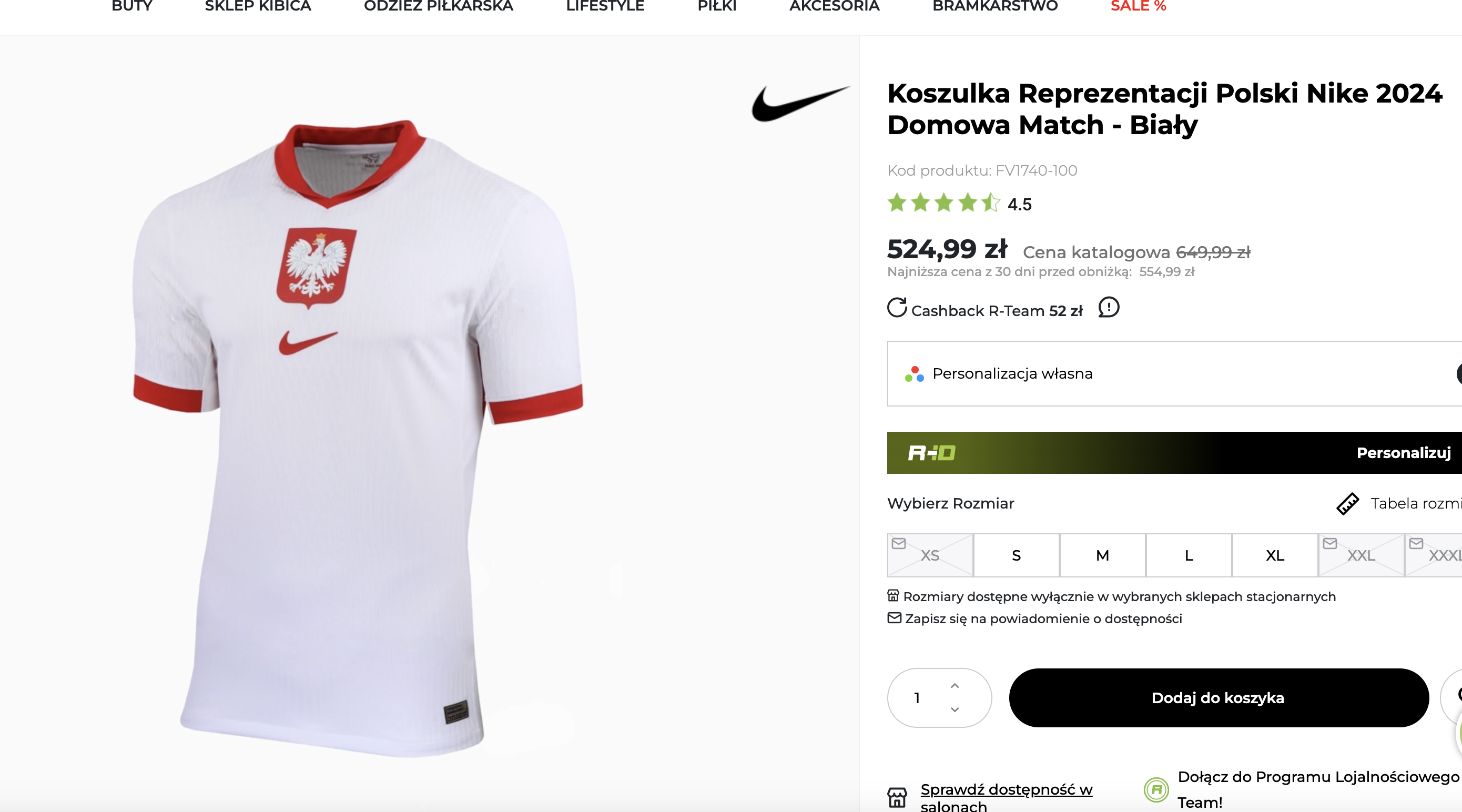
Task: Add product with Dodaj do koszyka
Action: coord(1218,697)
